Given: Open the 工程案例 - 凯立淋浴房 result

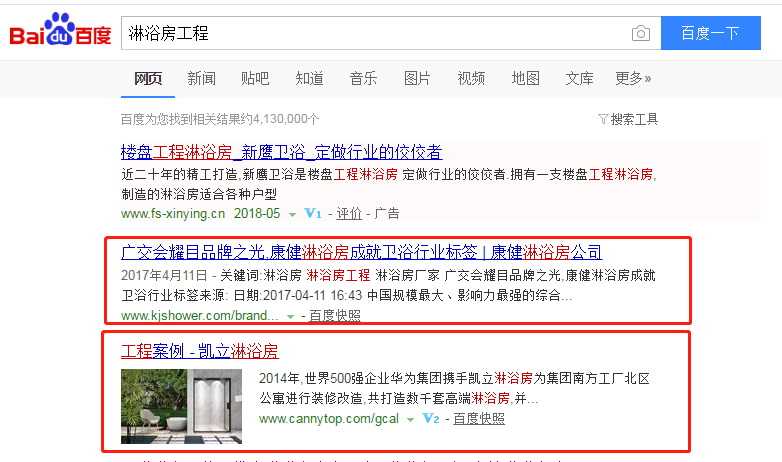Looking at the screenshot, I should pyautogui.click(x=199, y=351).
